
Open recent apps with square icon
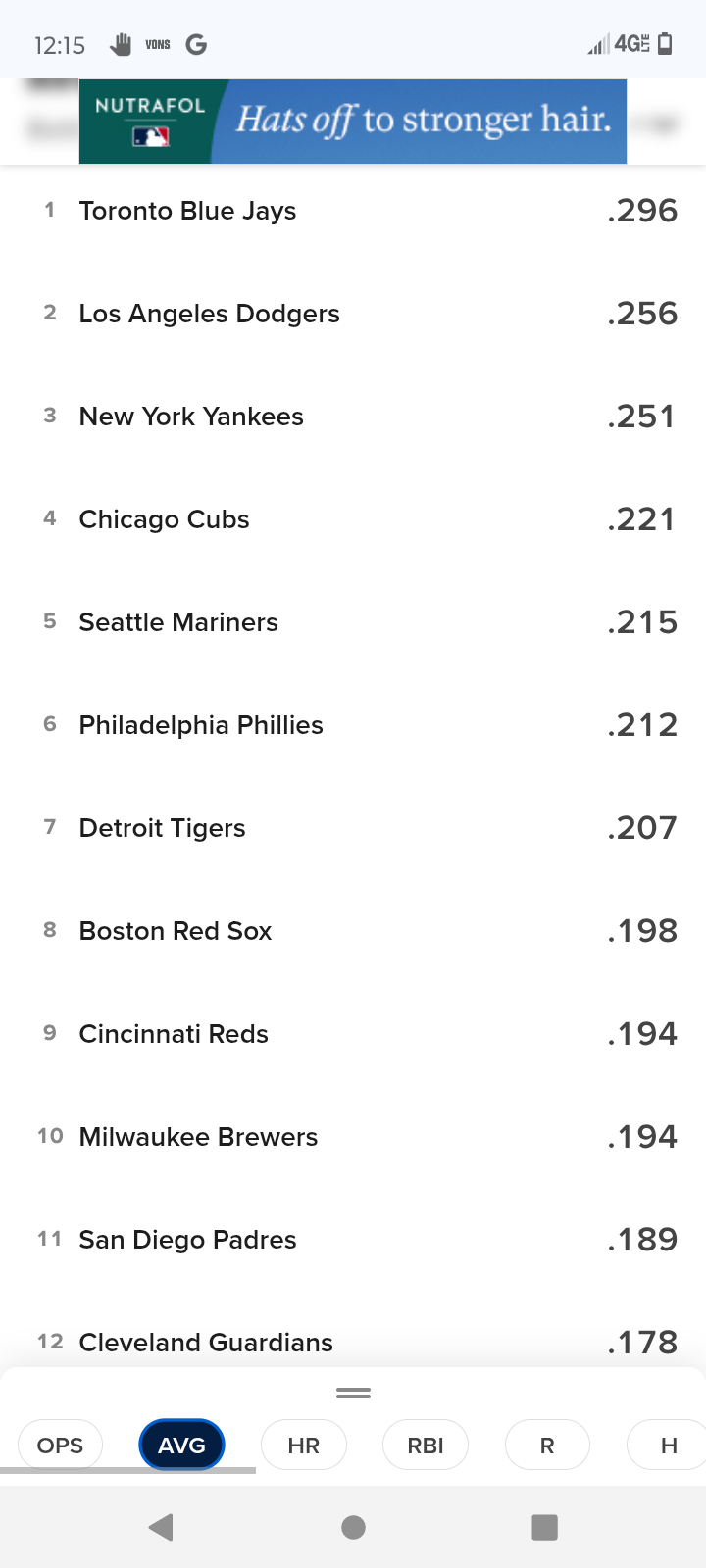(x=544, y=1527)
